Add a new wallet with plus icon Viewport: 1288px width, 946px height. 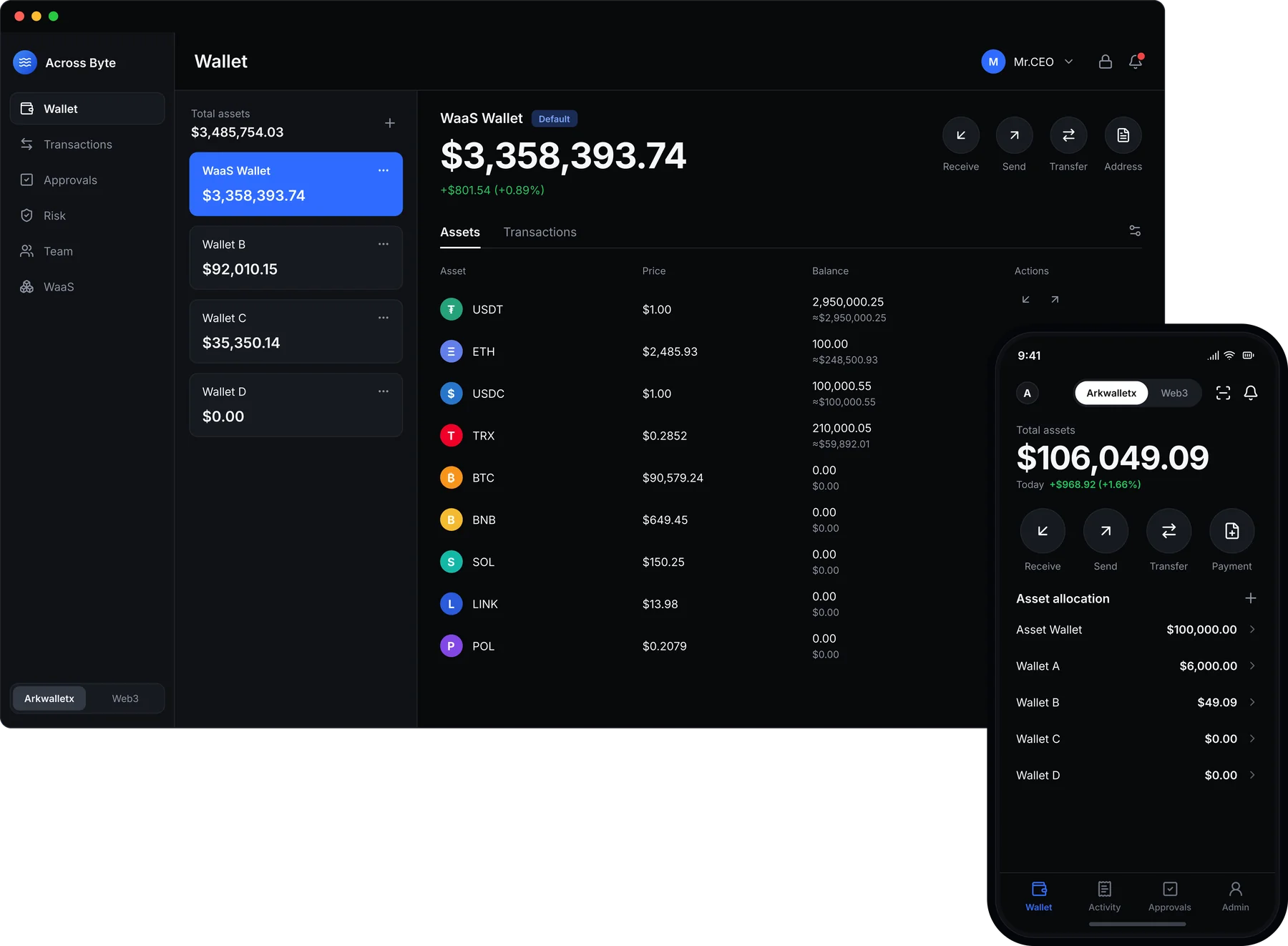[x=390, y=123]
